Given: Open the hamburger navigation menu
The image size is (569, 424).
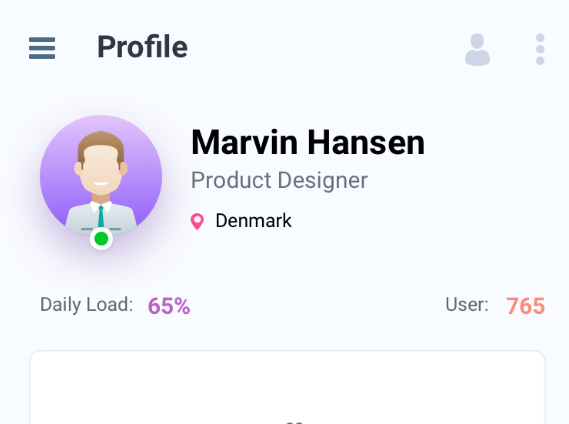Looking at the screenshot, I should [x=42, y=48].
